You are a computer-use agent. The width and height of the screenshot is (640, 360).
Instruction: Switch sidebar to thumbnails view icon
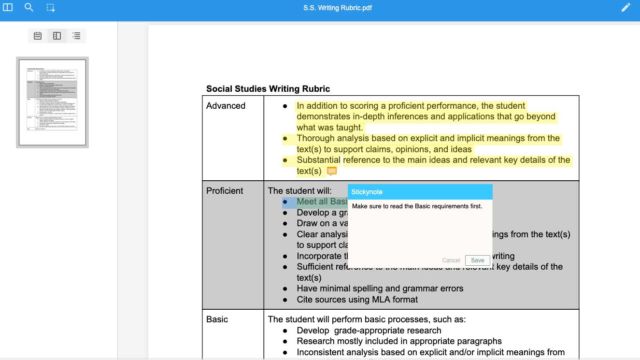coord(38,36)
